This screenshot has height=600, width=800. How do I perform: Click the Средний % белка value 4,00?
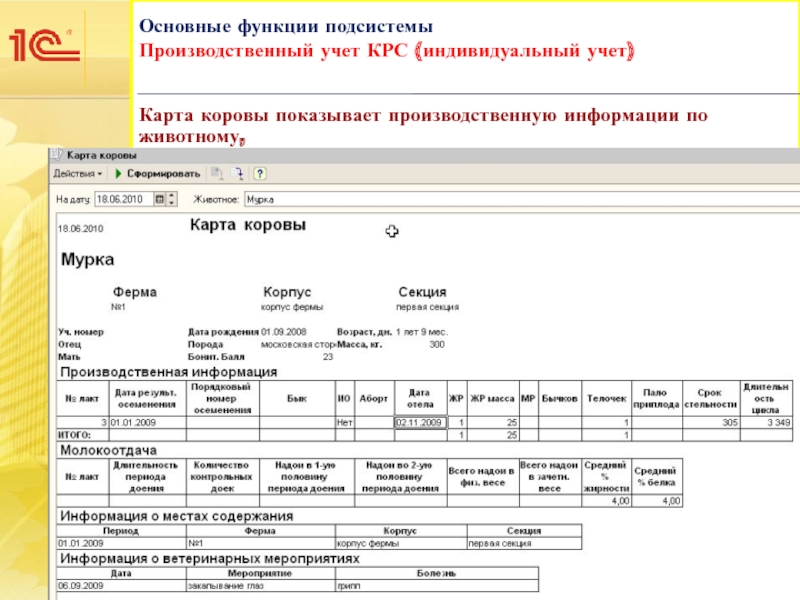pos(657,501)
